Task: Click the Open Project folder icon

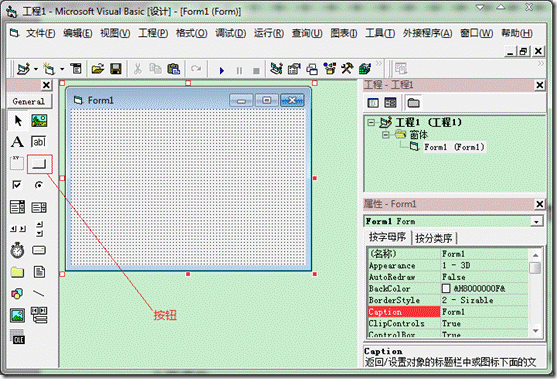Action: pos(98,69)
